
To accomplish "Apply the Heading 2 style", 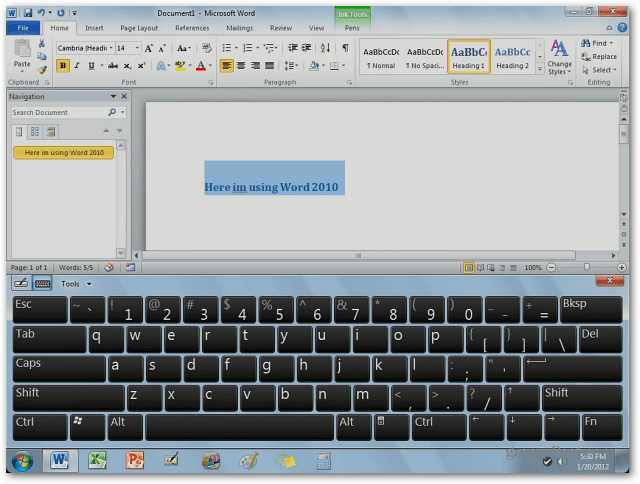I will [512, 57].
